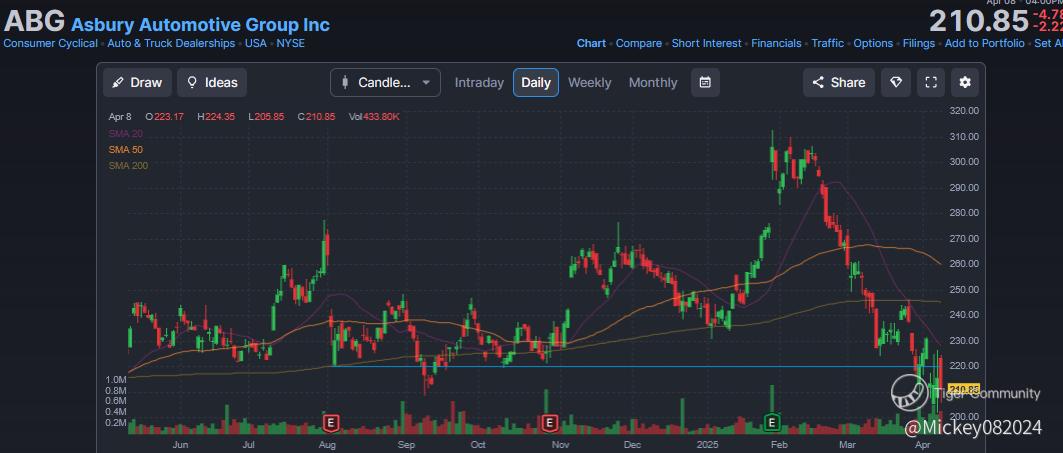The width and height of the screenshot is (1063, 453).
Task: Click Add to Portfolio link
Action: coord(984,43)
